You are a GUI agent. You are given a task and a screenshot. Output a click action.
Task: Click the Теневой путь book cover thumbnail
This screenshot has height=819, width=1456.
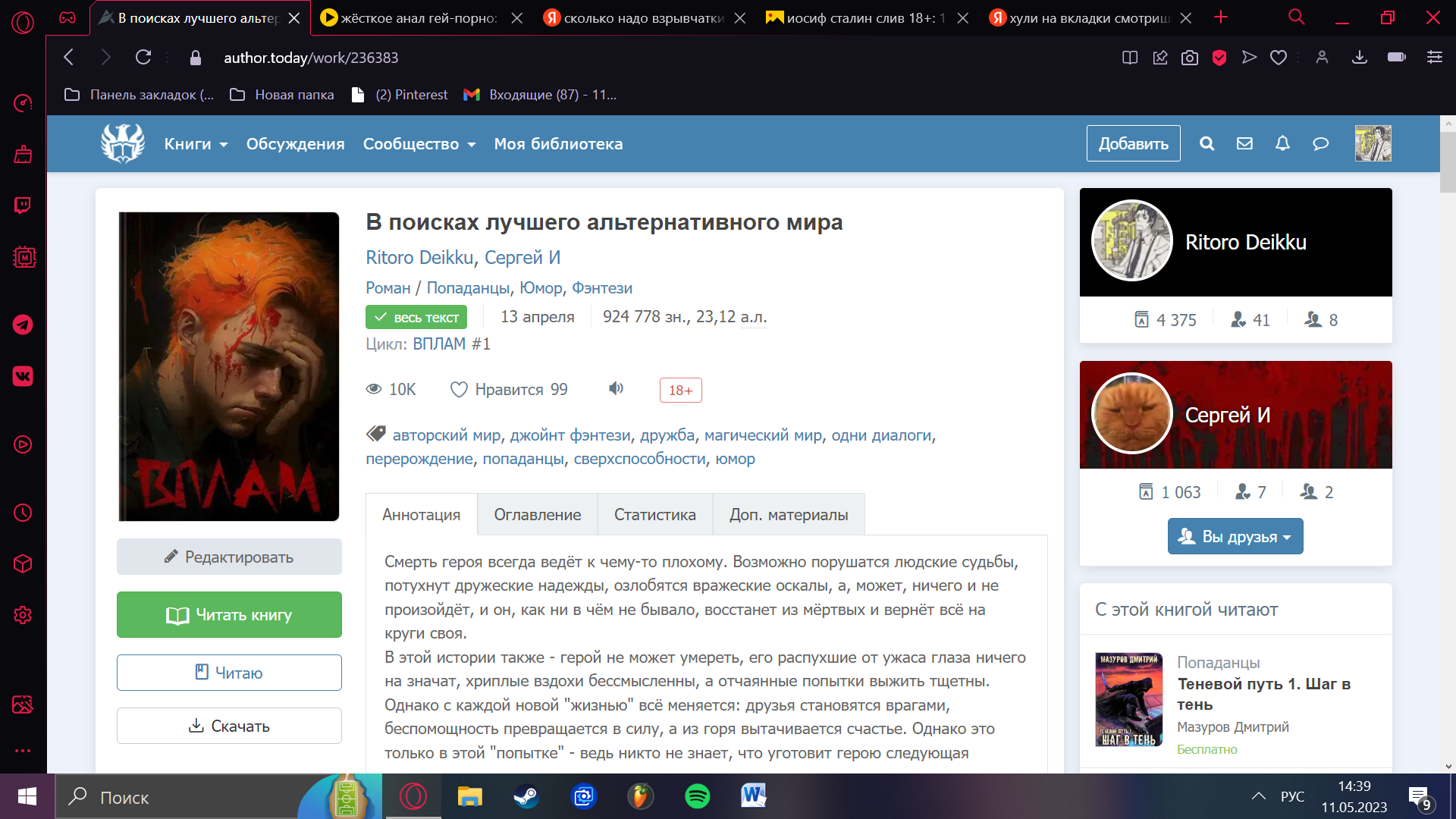pyautogui.click(x=1128, y=699)
